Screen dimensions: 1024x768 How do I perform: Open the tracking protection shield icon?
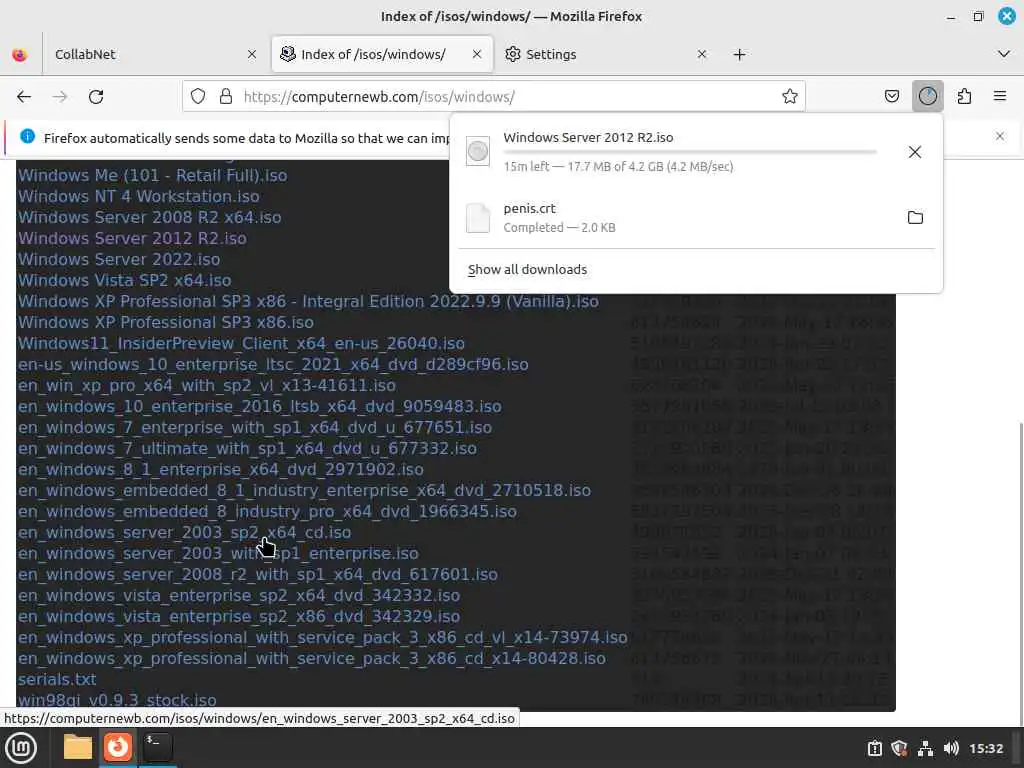pos(198,97)
